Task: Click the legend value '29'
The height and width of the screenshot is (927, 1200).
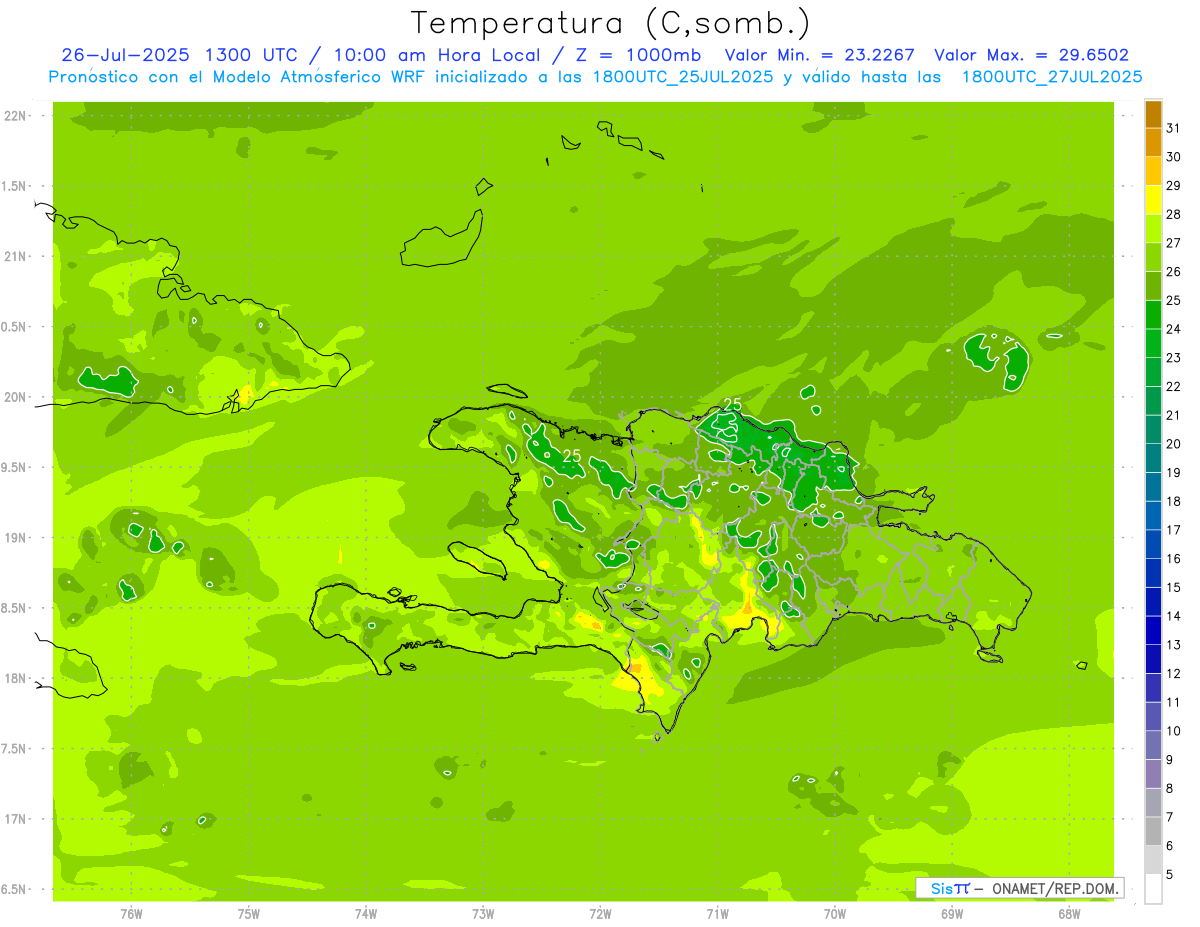Action: [x=1173, y=186]
